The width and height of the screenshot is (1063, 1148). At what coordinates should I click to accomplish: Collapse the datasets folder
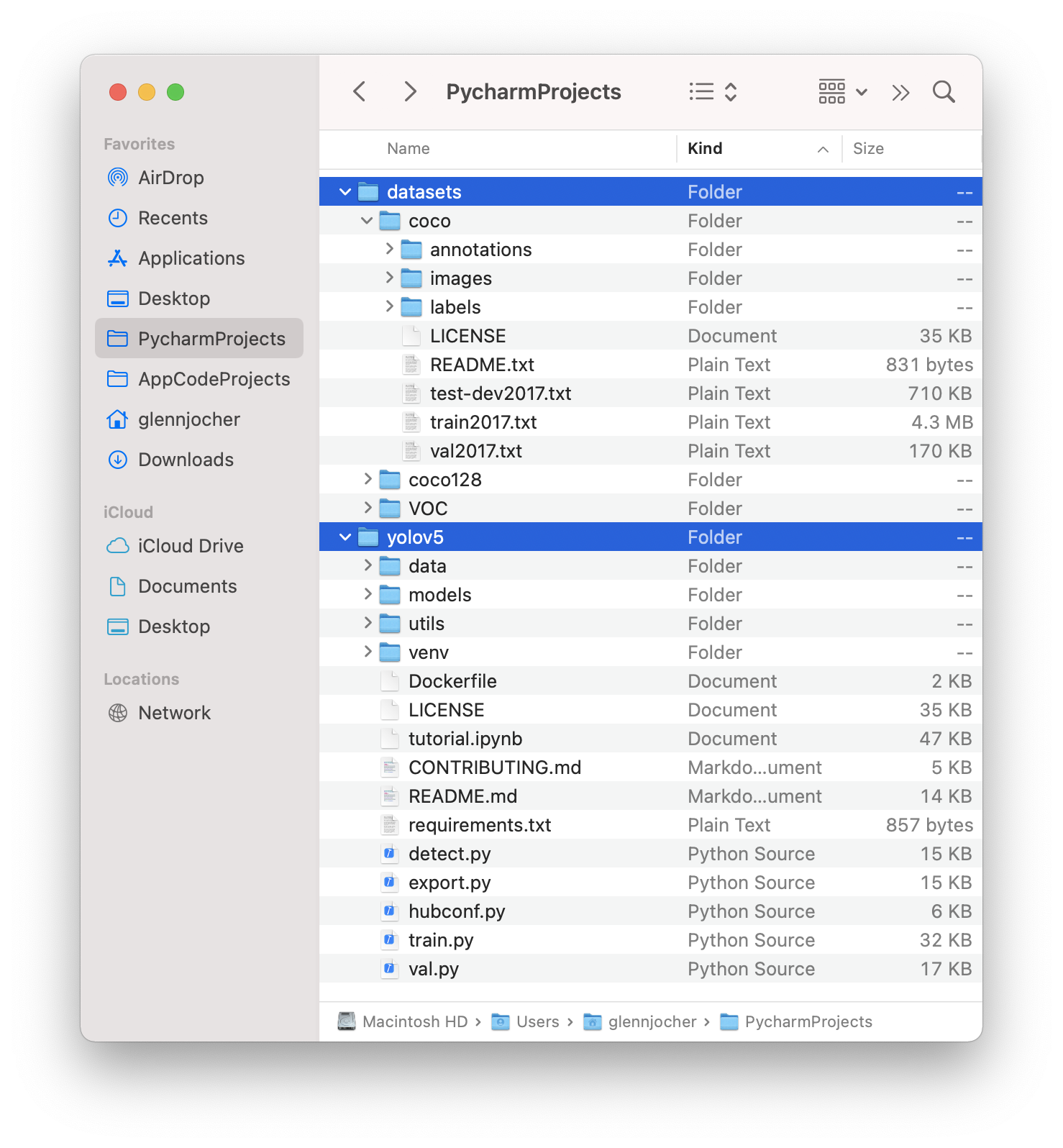[345, 192]
